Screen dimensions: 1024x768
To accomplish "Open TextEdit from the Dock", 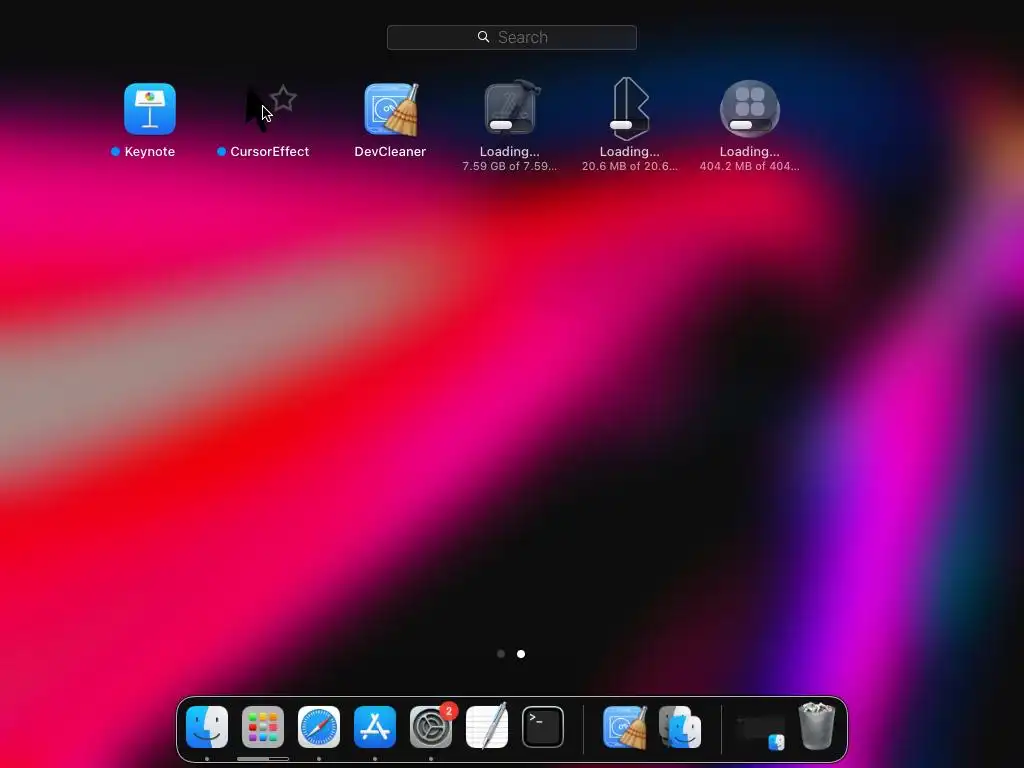I will [x=487, y=726].
